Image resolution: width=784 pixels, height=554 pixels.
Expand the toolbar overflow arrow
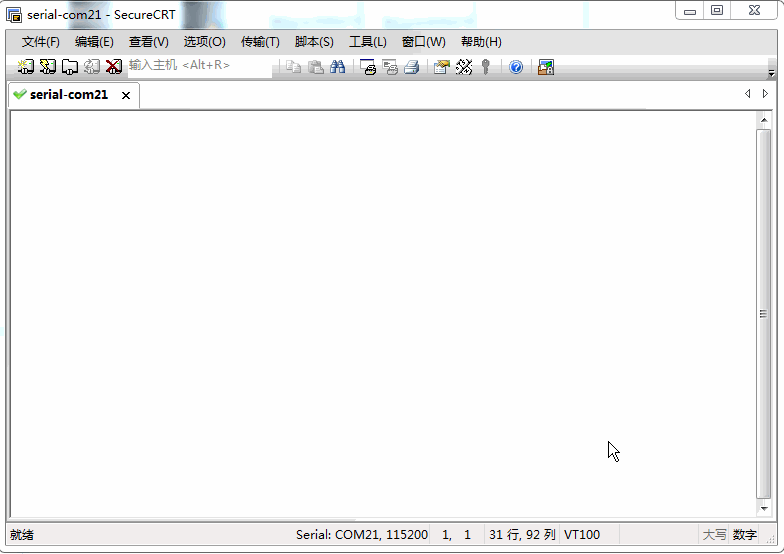[x=771, y=74]
